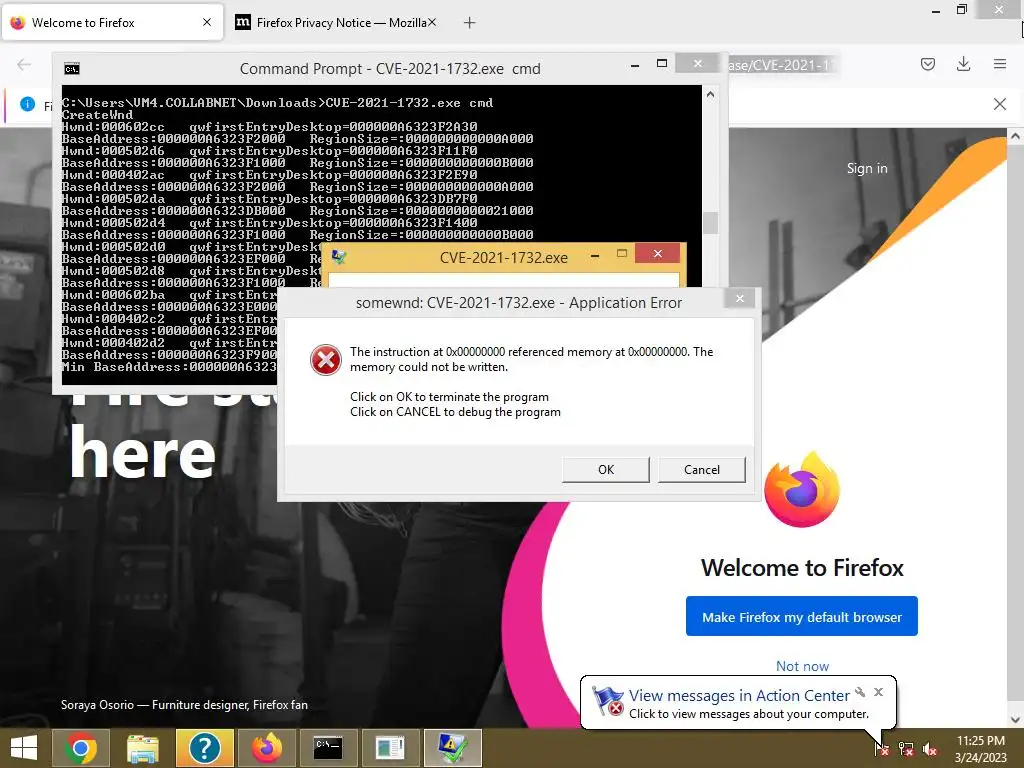1024x768 pixels.
Task: Click View messages in Action Center balloon
Action: click(739, 696)
